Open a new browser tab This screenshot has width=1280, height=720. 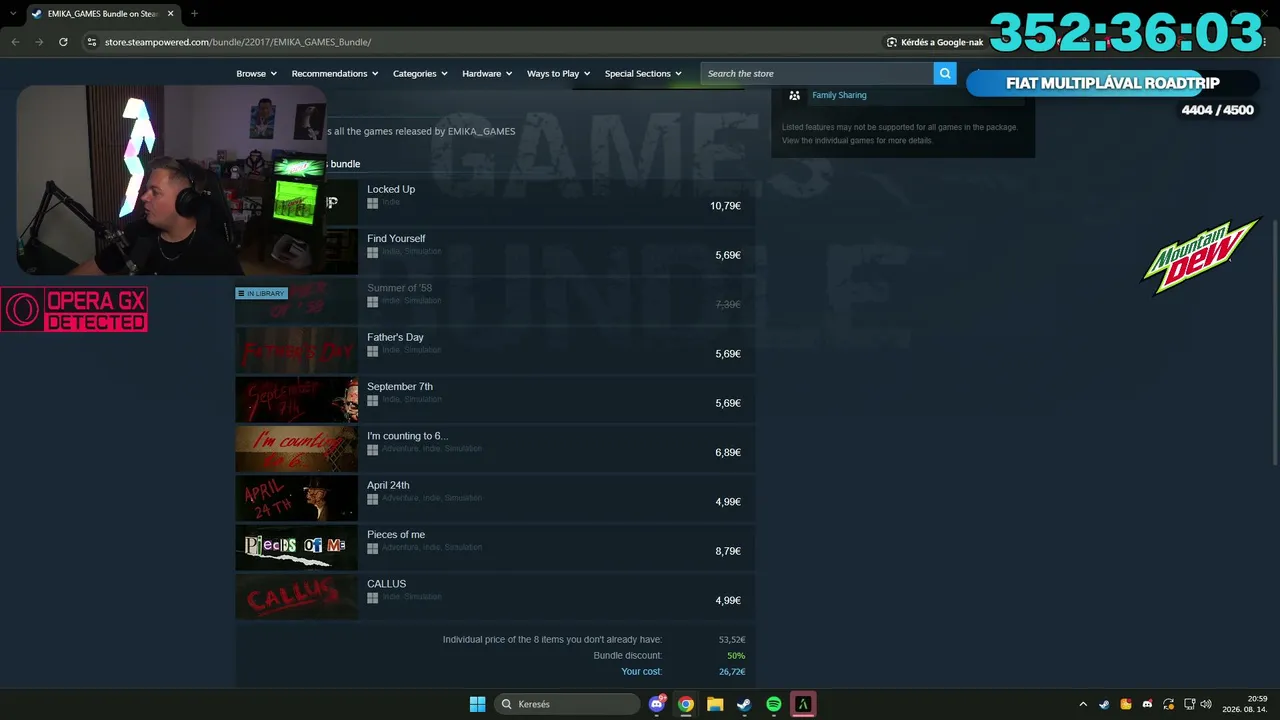click(x=194, y=14)
